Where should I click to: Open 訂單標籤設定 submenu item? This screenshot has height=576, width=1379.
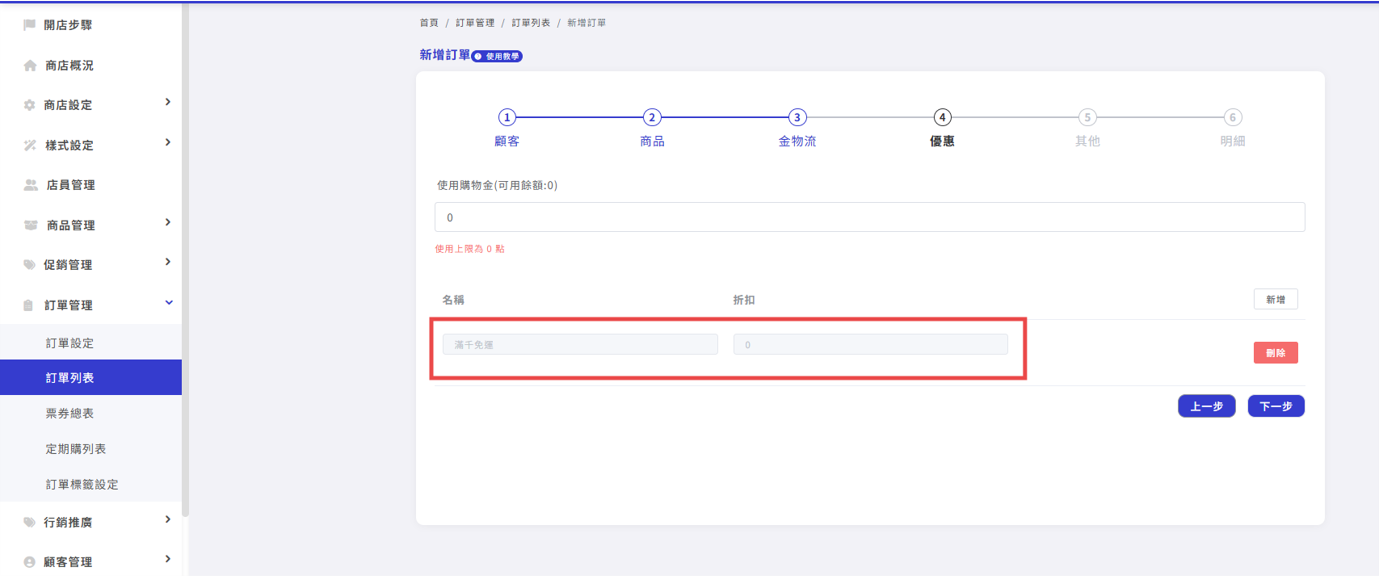point(82,484)
